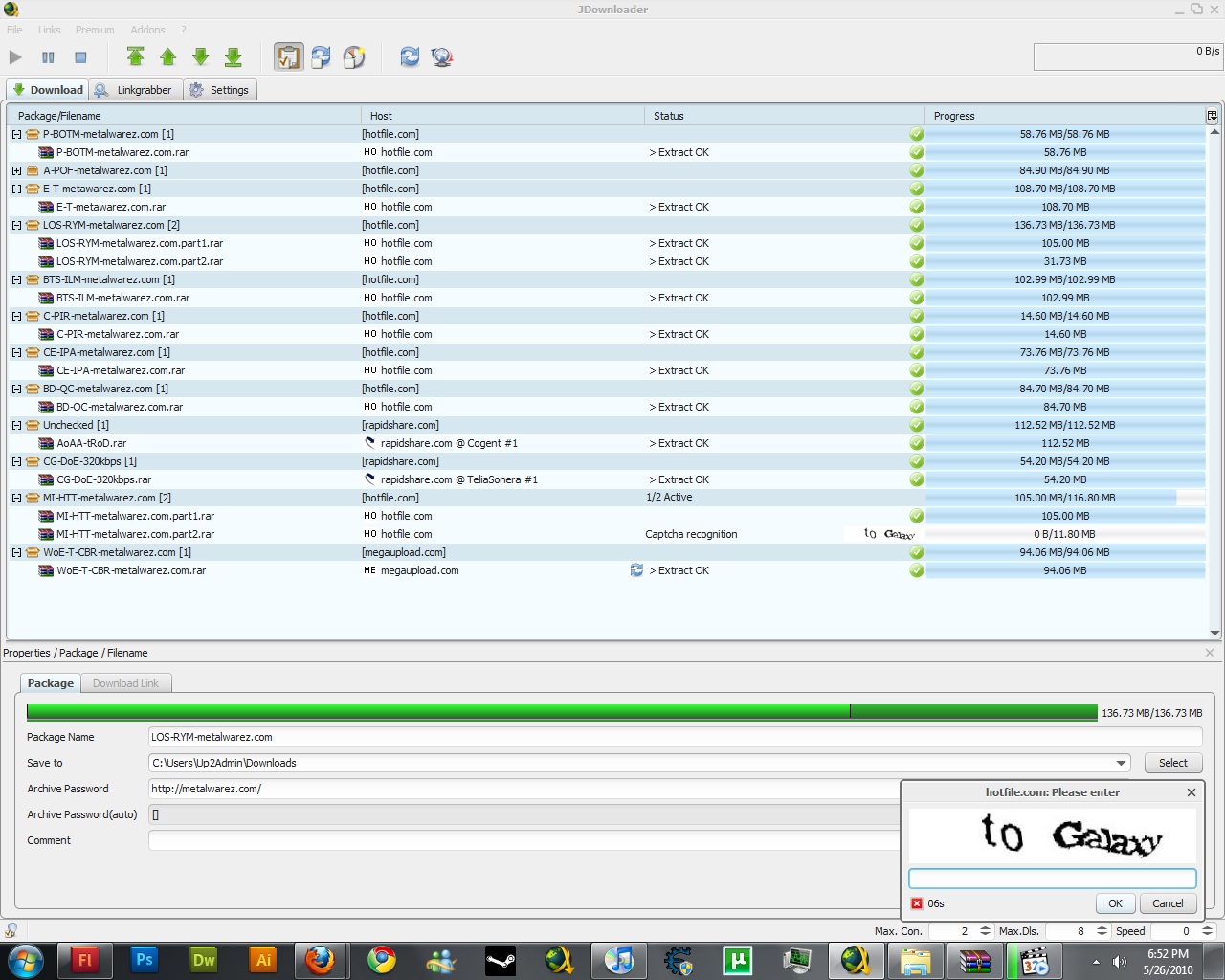This screenshot has height=980, width=1225.
Task: Open the Addons menu
Action: coord(147,30)
